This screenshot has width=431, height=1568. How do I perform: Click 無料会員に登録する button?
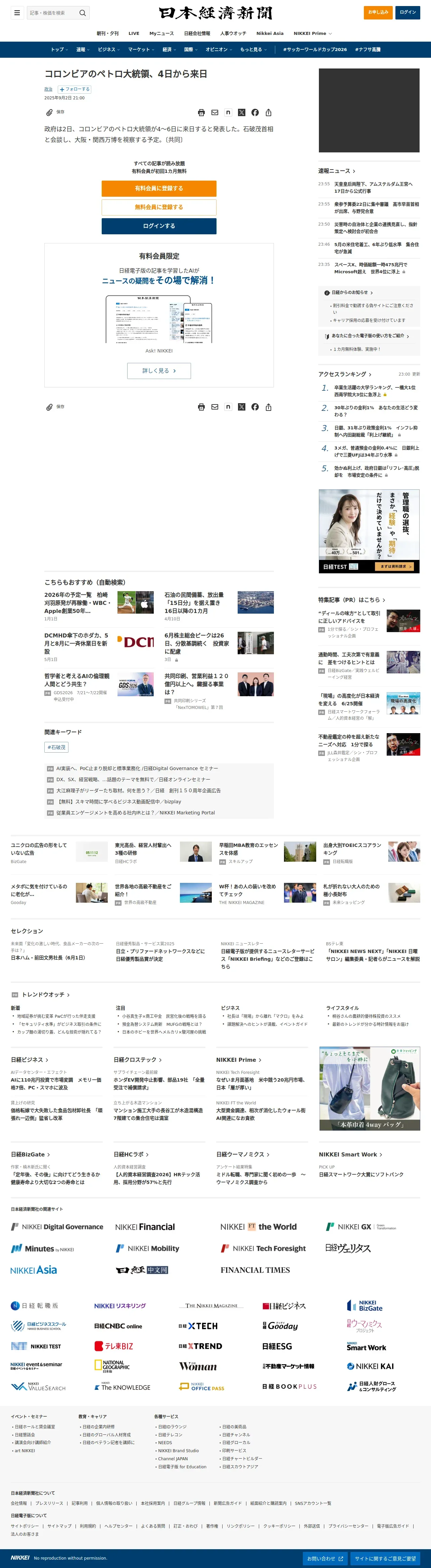tap(159, 207)
